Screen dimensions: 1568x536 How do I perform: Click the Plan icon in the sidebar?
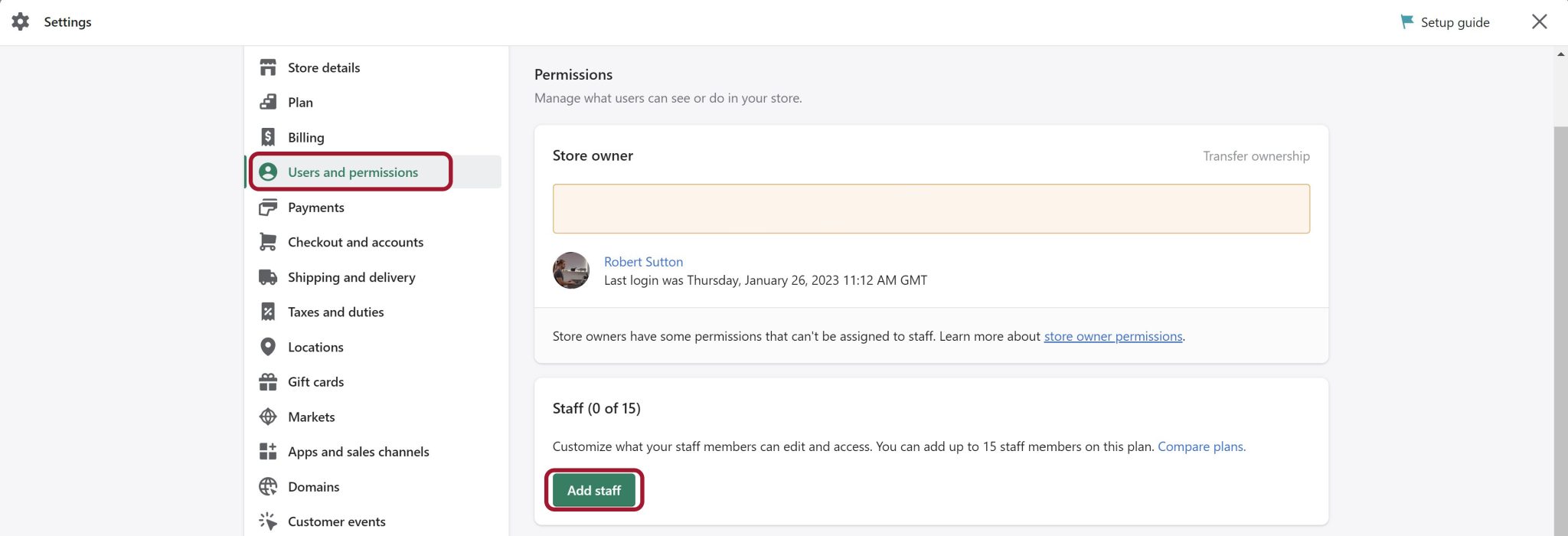pos(268,102)
